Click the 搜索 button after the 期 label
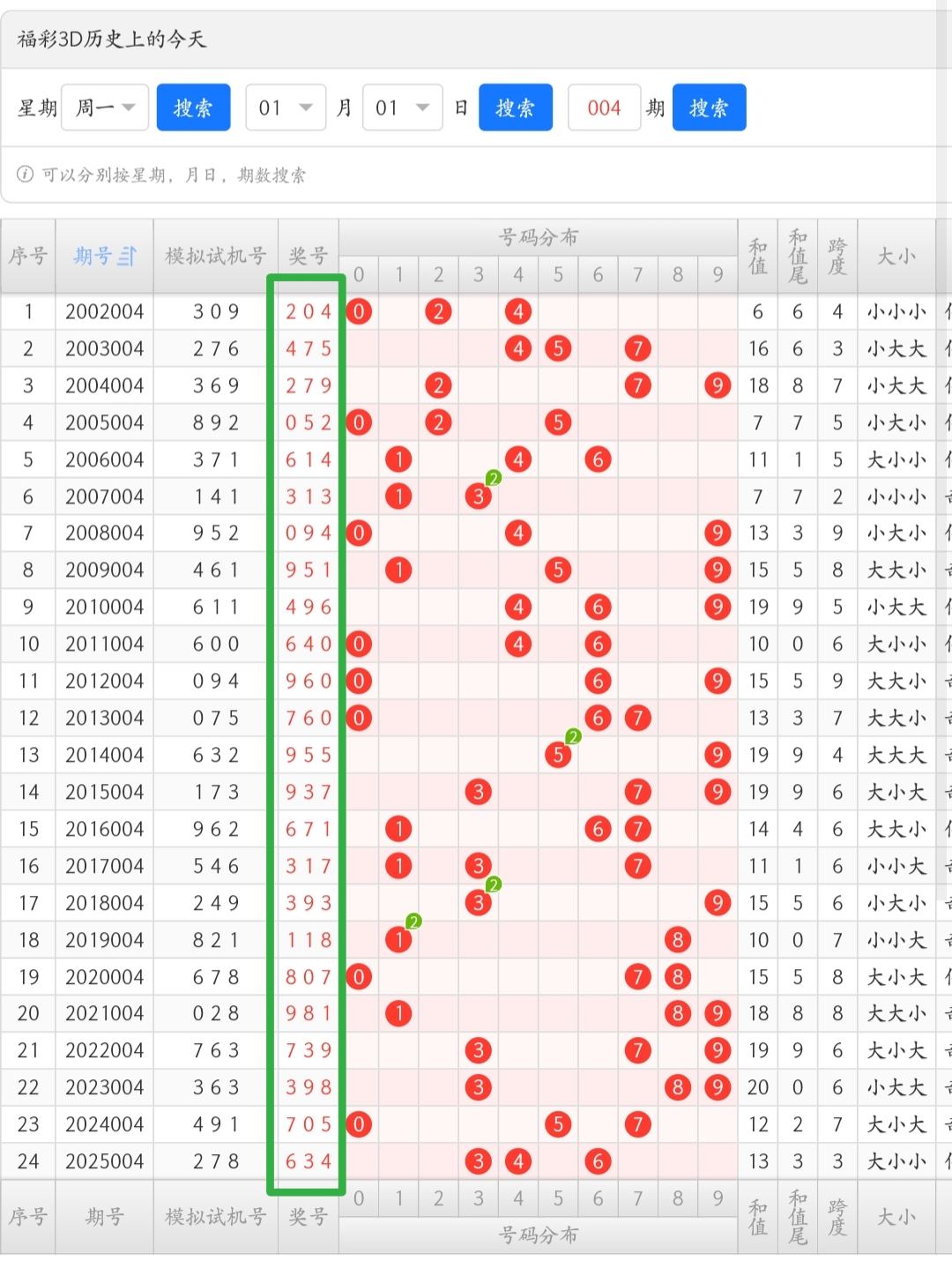Viewport: 952px width, 1261px height. [x=709, y=108]
